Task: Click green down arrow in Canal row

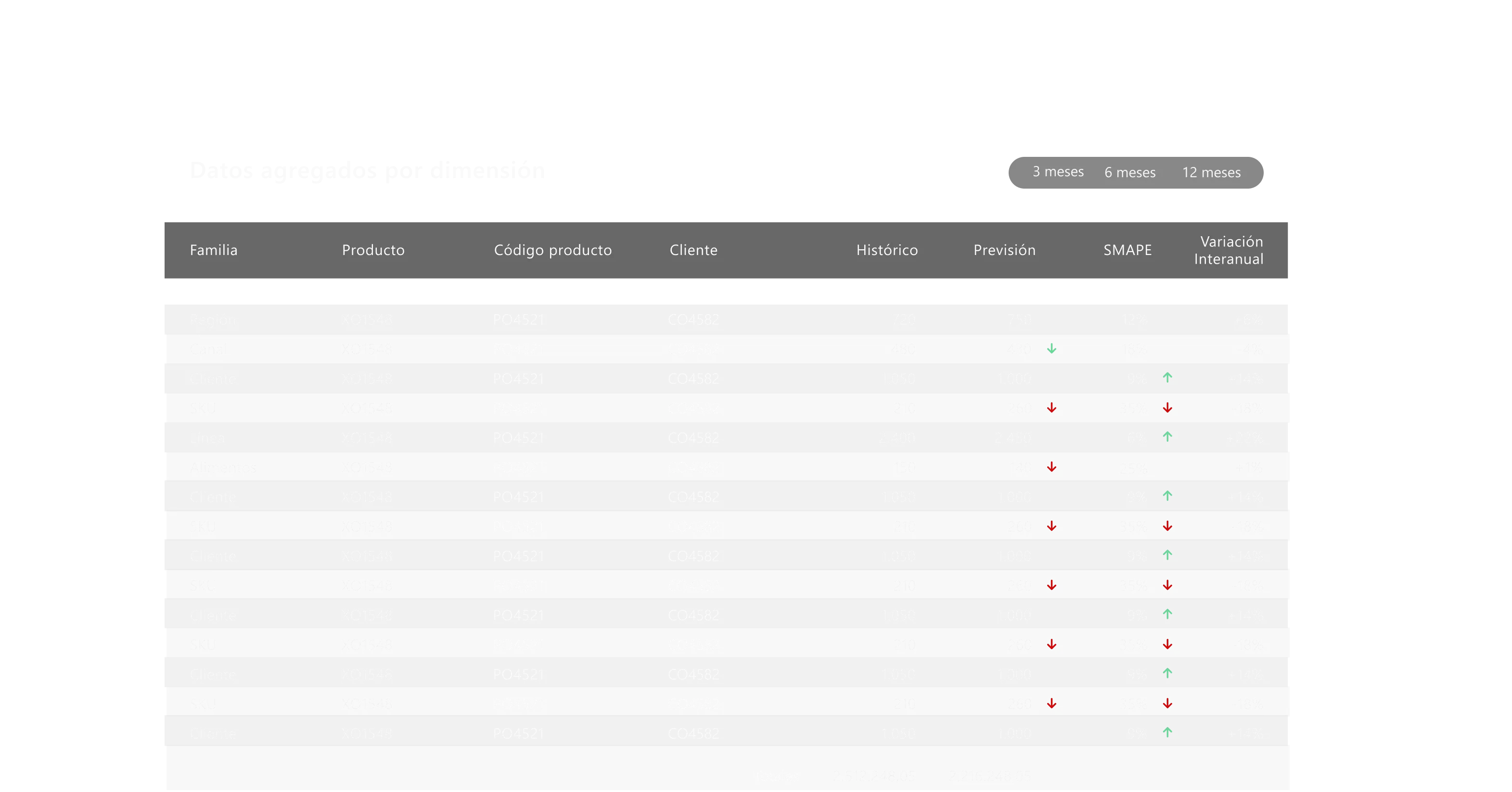Action: click(1051, 349)
